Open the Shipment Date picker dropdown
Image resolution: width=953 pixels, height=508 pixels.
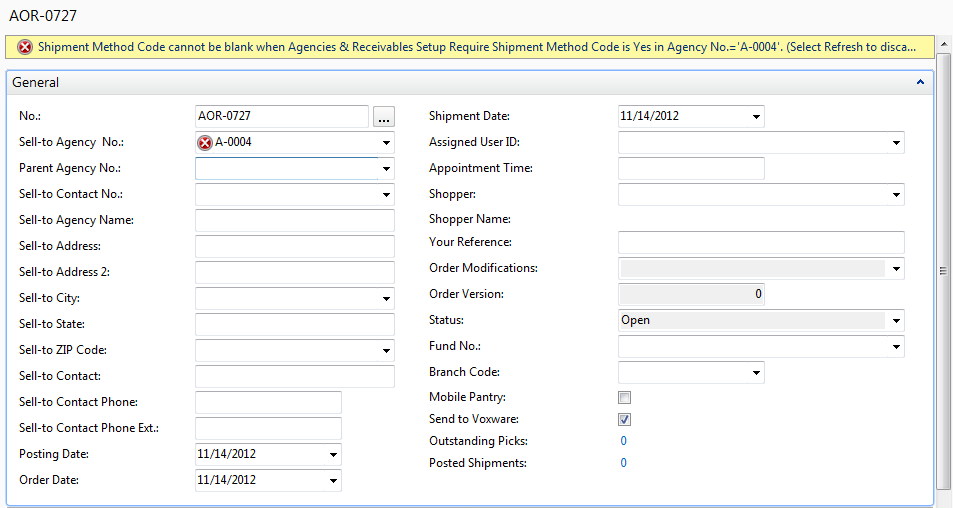[x=756, y=117]
